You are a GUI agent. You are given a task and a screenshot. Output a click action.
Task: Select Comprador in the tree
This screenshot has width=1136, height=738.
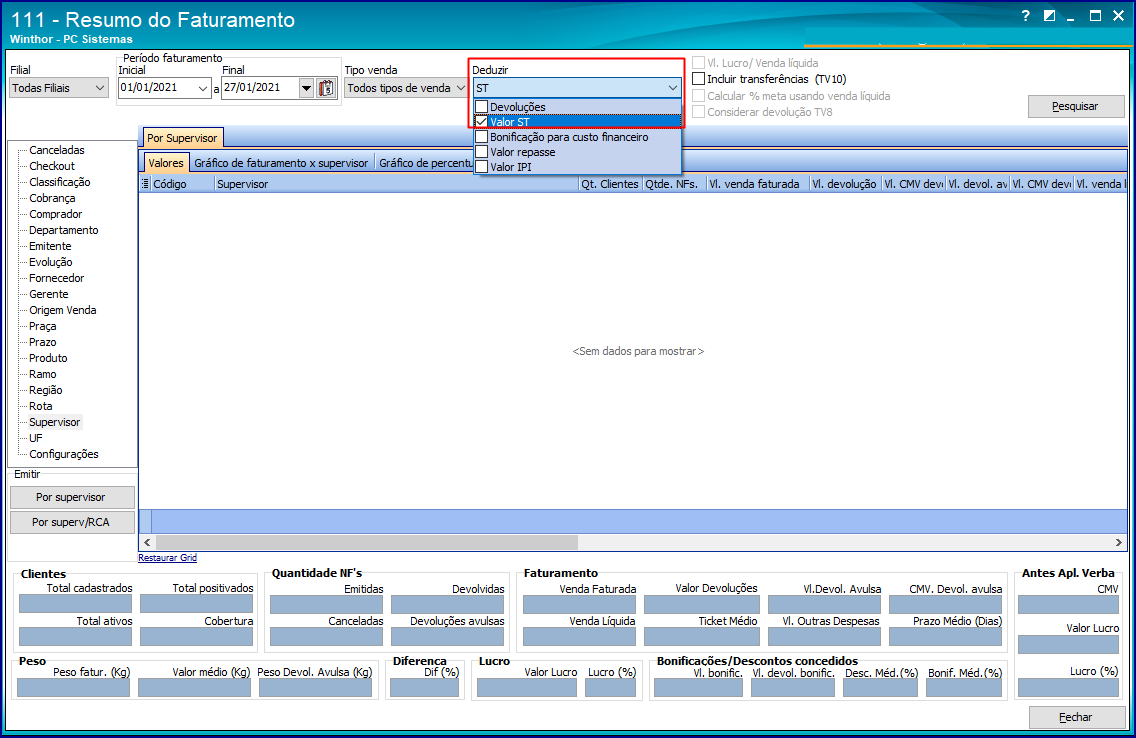(55, 214)
